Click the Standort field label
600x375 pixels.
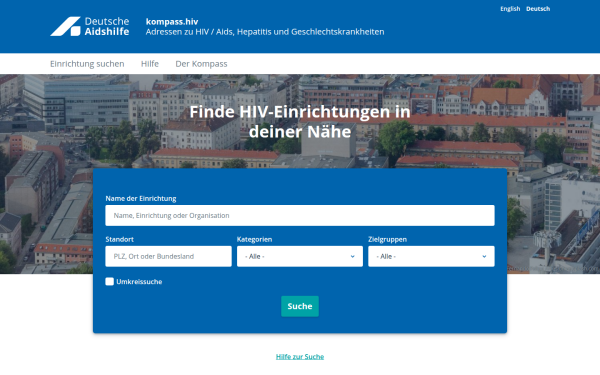coord(119,240)
